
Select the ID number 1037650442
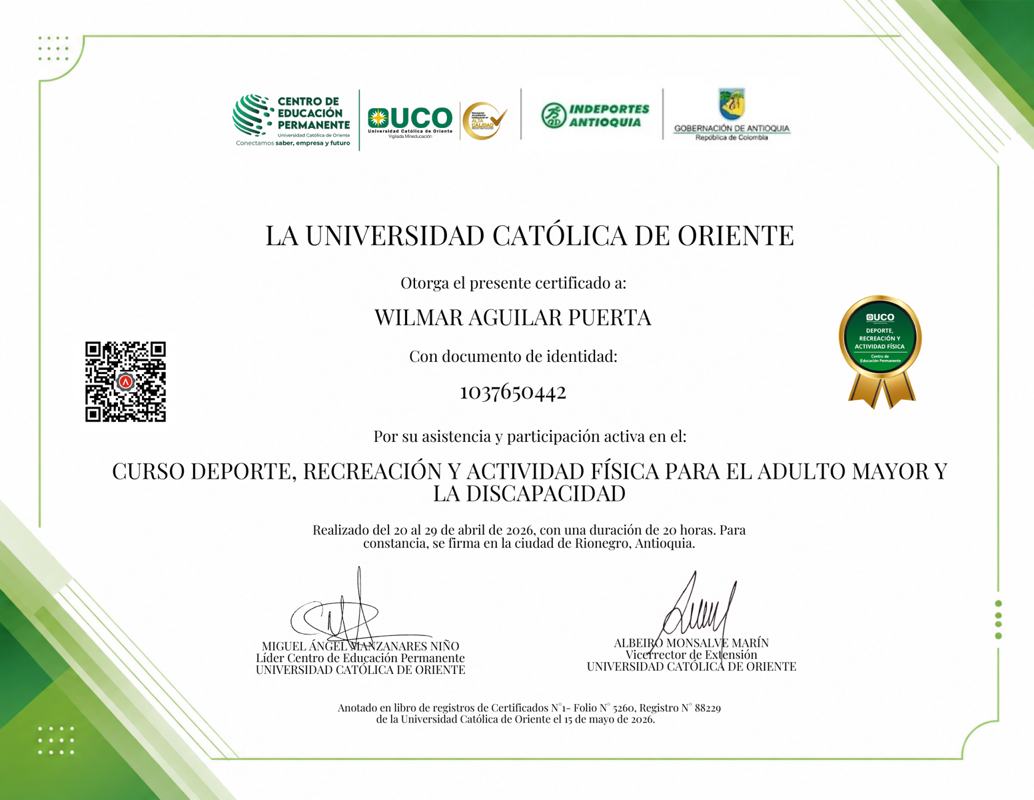(513, 392)
